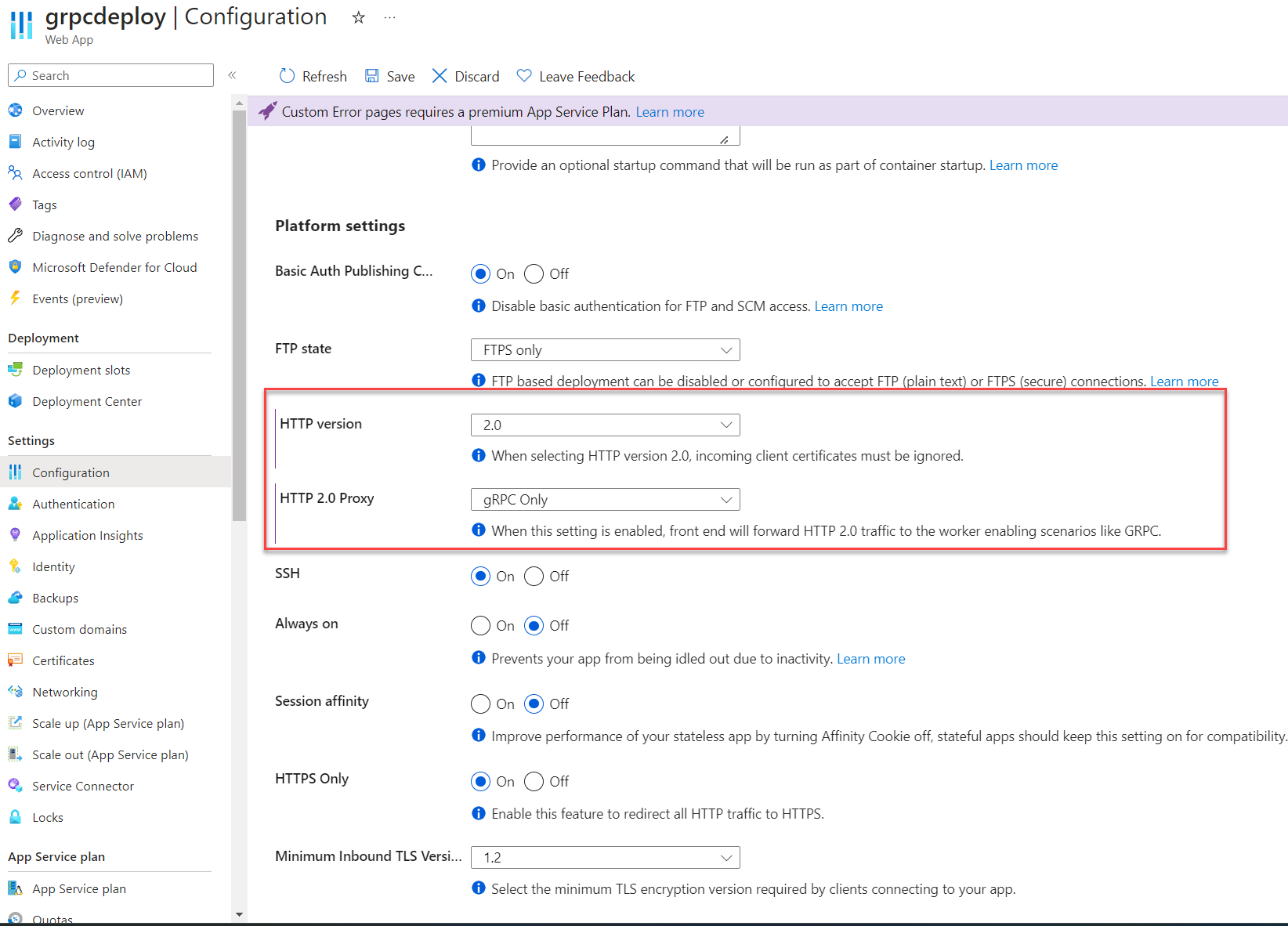Click the Discard X icon

pos(440,76)
